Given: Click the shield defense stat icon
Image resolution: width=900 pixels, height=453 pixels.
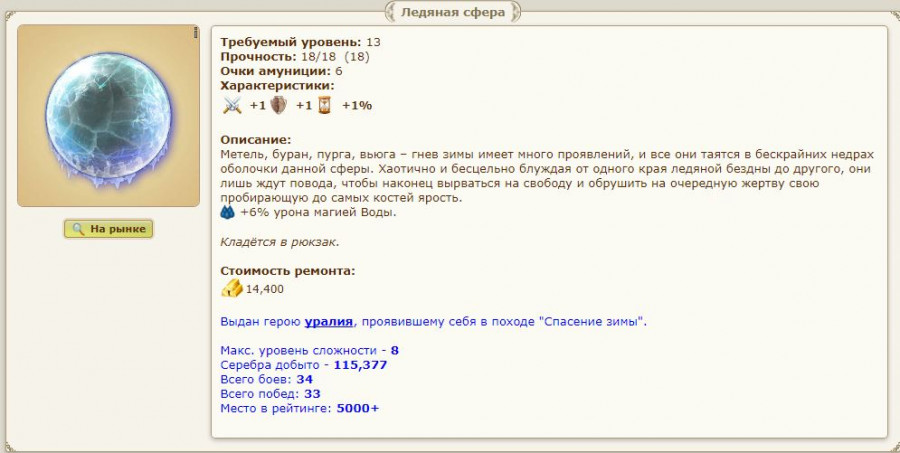Looking at the screenshot, I should click(278, 105).
